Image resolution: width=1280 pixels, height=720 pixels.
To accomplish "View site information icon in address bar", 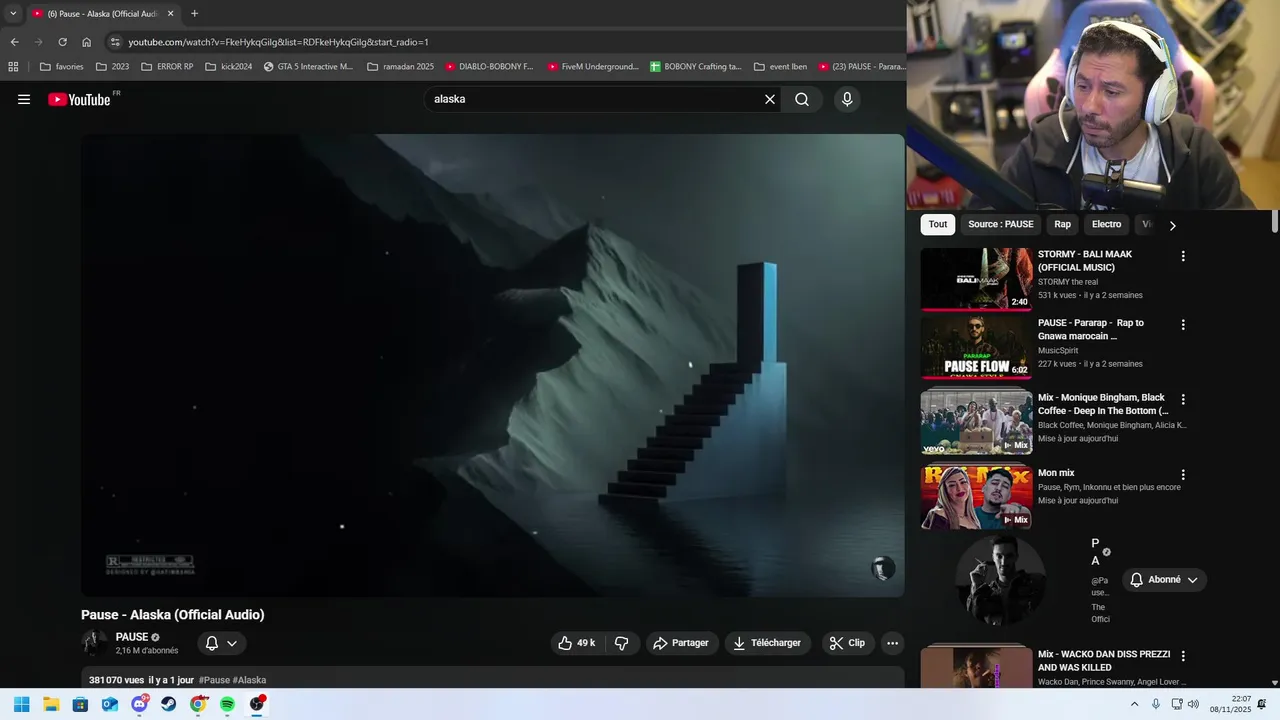I will 115,42.
